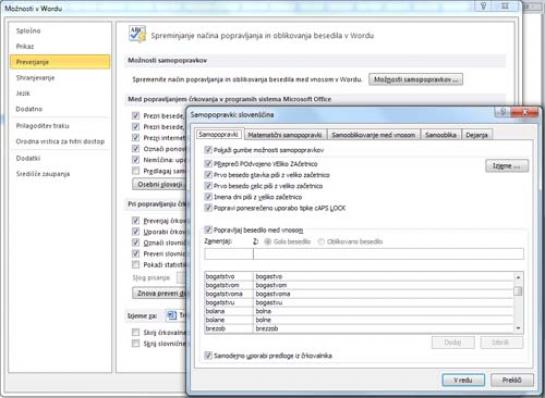Toggle Pokaži gumbe možnosti samopopravkov checkbox

tap(208, 150)
